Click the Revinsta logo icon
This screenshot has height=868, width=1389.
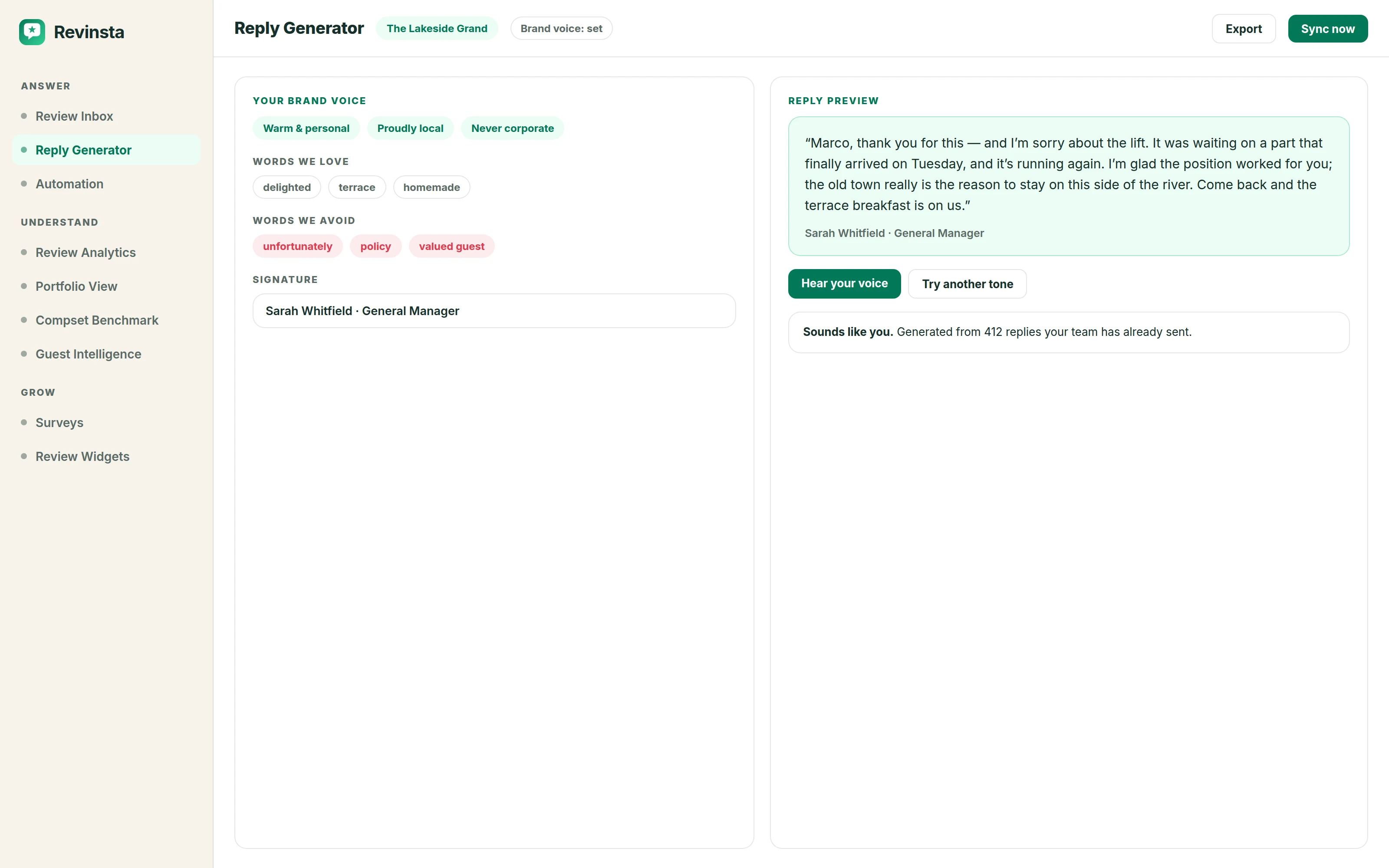click(32, 32)
